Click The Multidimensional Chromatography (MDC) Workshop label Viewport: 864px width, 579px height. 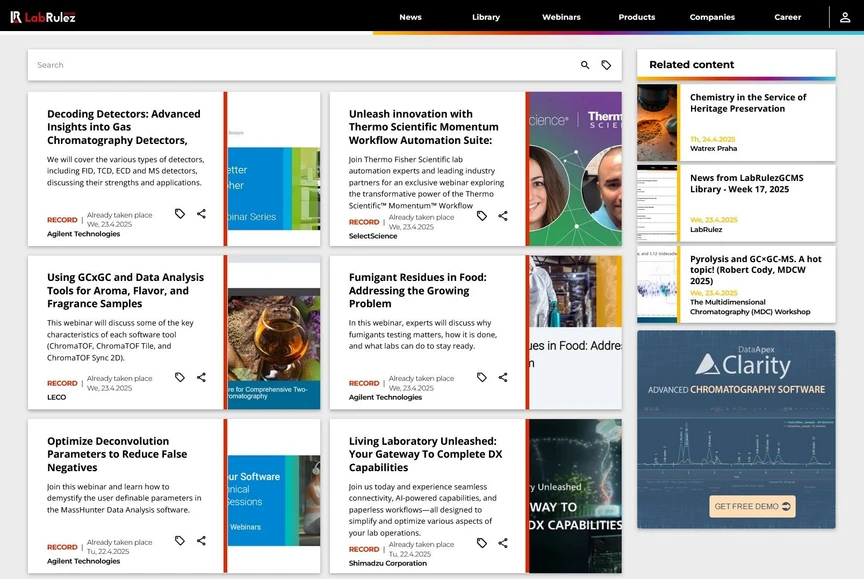click(750, 307)
